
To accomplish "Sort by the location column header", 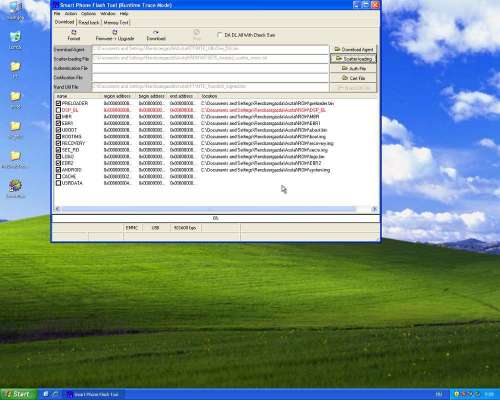I will (288, 96).
